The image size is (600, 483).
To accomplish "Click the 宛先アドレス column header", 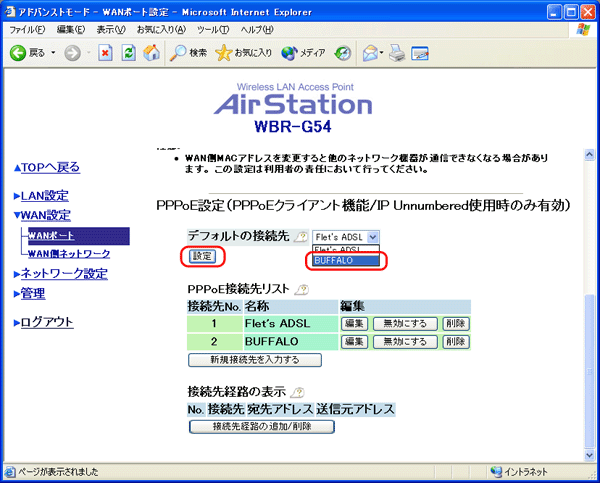I will [280, 410].
